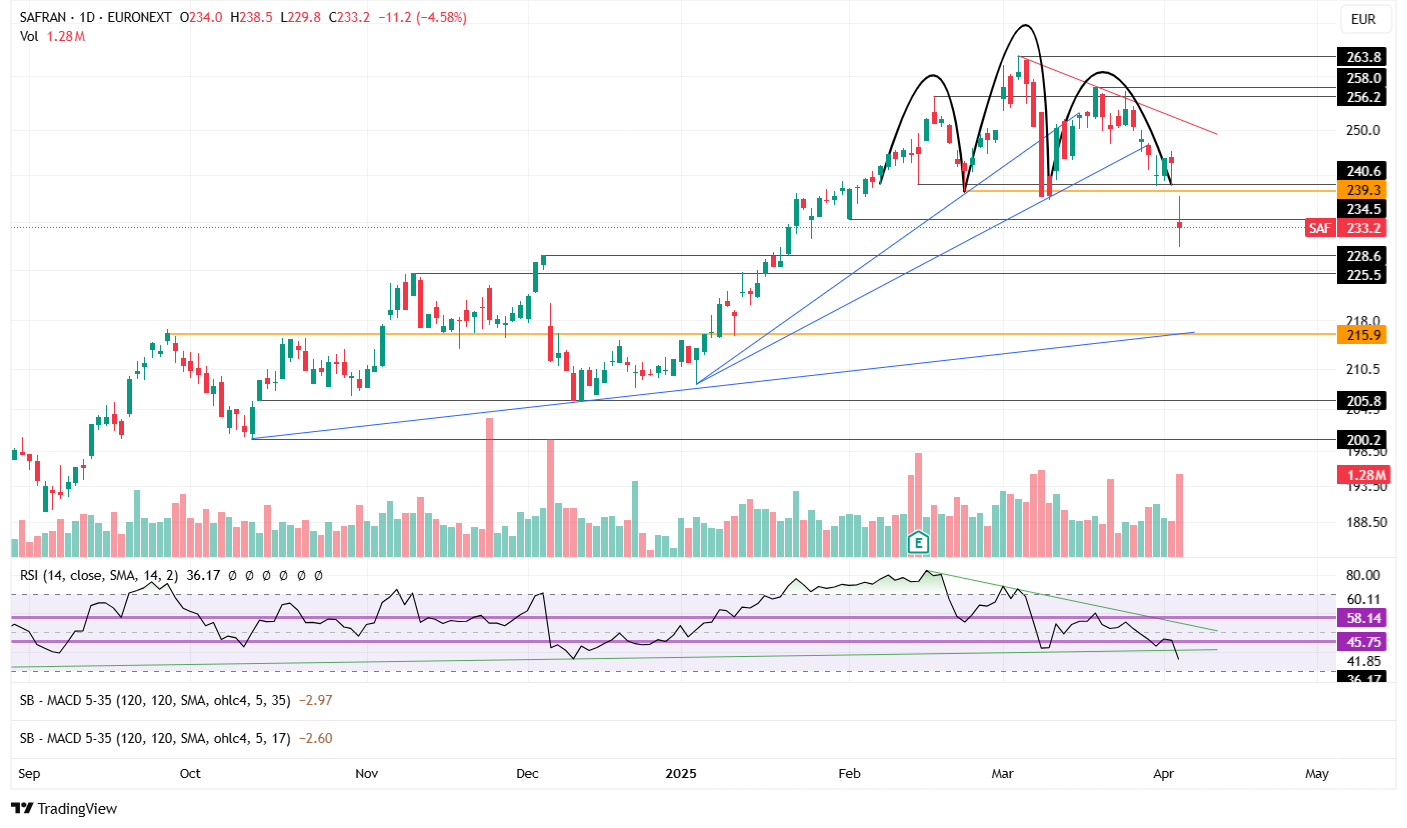This screenshot has width=1407, height=828.
Task: Click the 200.2 price level label
Action: click(1364, 440)
